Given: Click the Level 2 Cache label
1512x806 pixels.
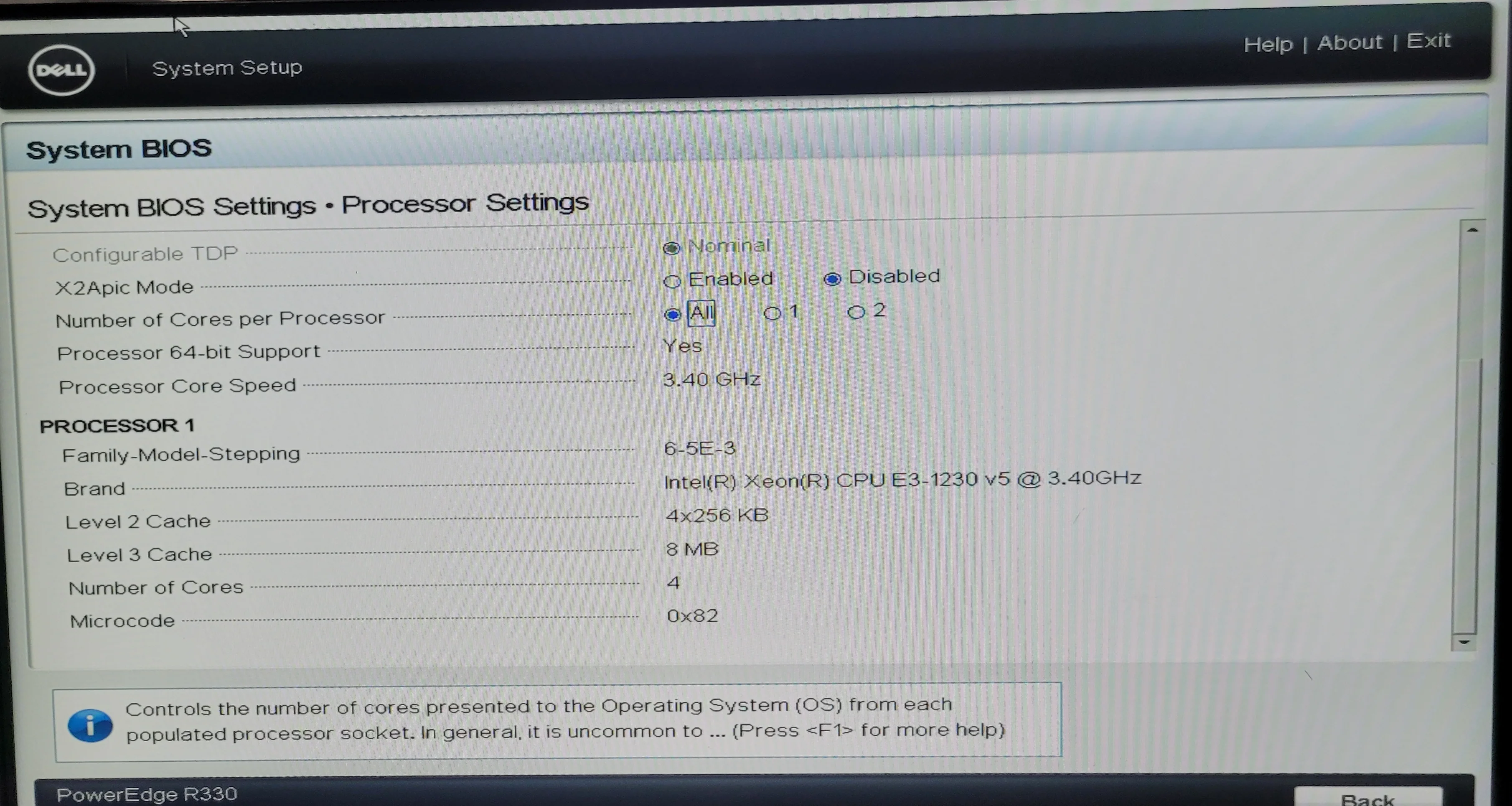Looking at the screenshot, I should click(x=138, y=521).
